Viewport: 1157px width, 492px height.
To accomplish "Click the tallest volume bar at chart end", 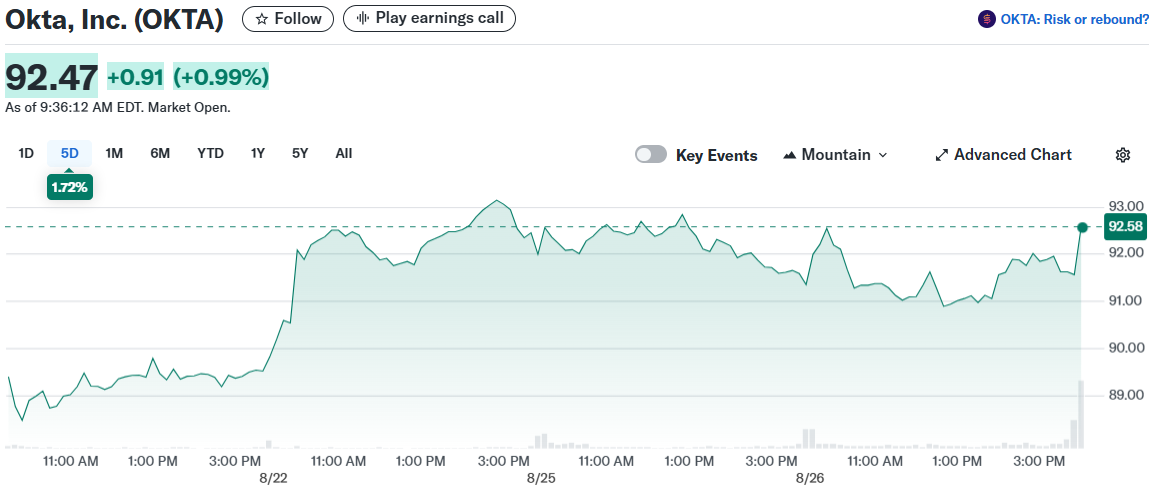I will [x=1082, y=414].
